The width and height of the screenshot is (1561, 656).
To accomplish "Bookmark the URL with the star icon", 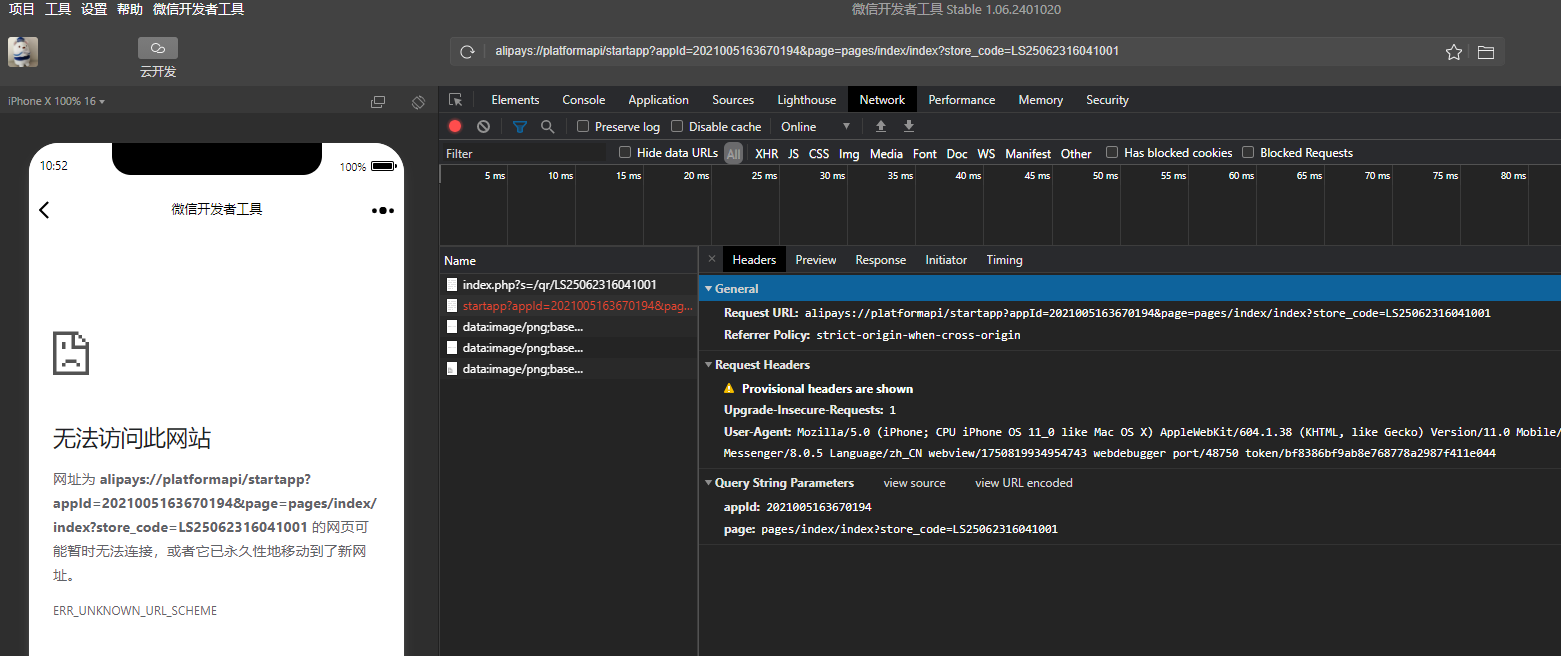I will pos(1453,52).
